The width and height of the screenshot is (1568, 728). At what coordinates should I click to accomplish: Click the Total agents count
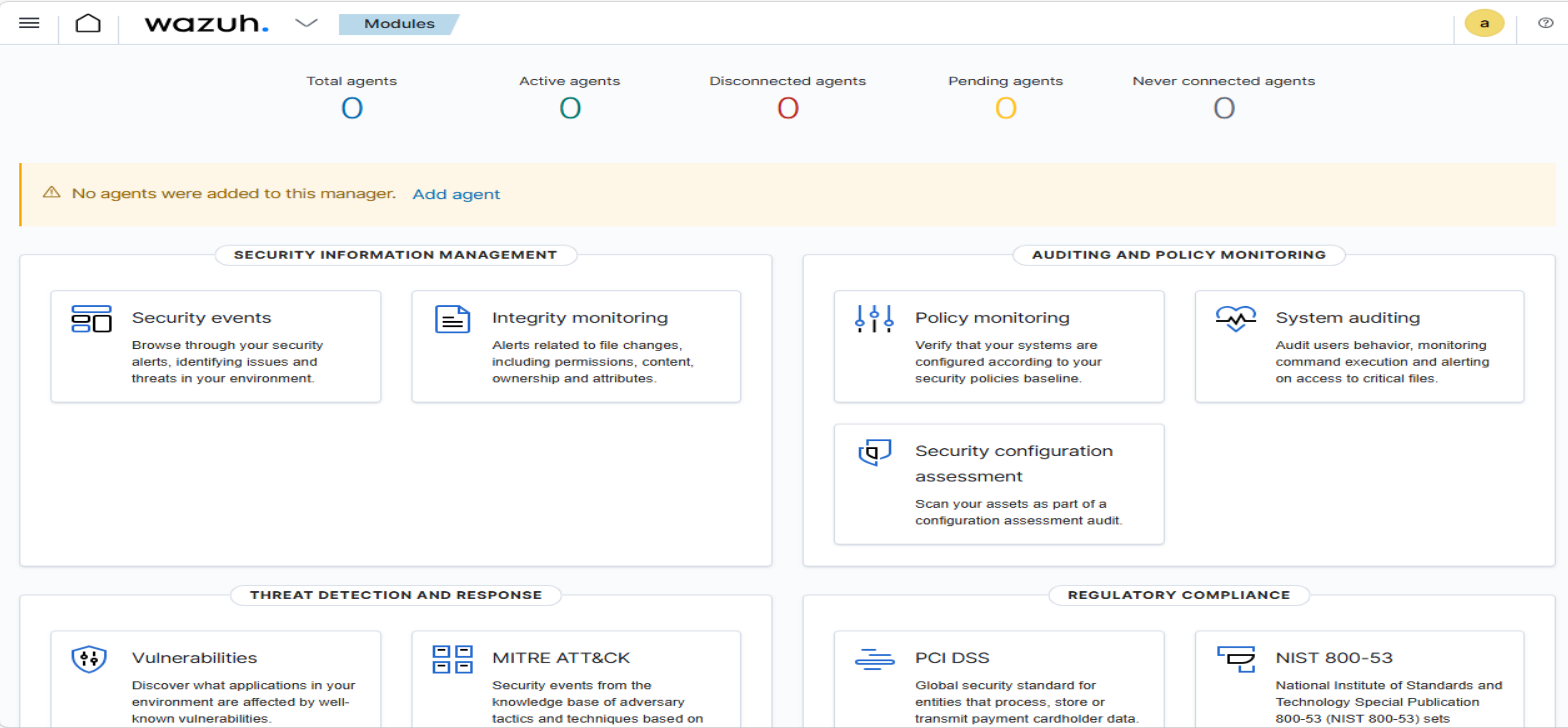(352, 108)
